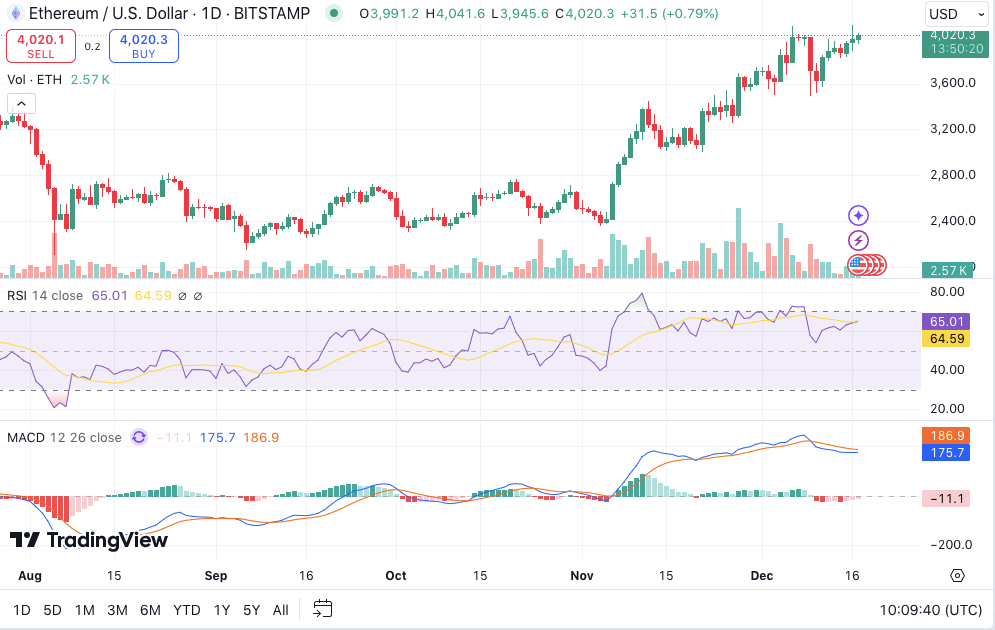
Task: Click the purple lightning bolt event icon
Action: 858,240
